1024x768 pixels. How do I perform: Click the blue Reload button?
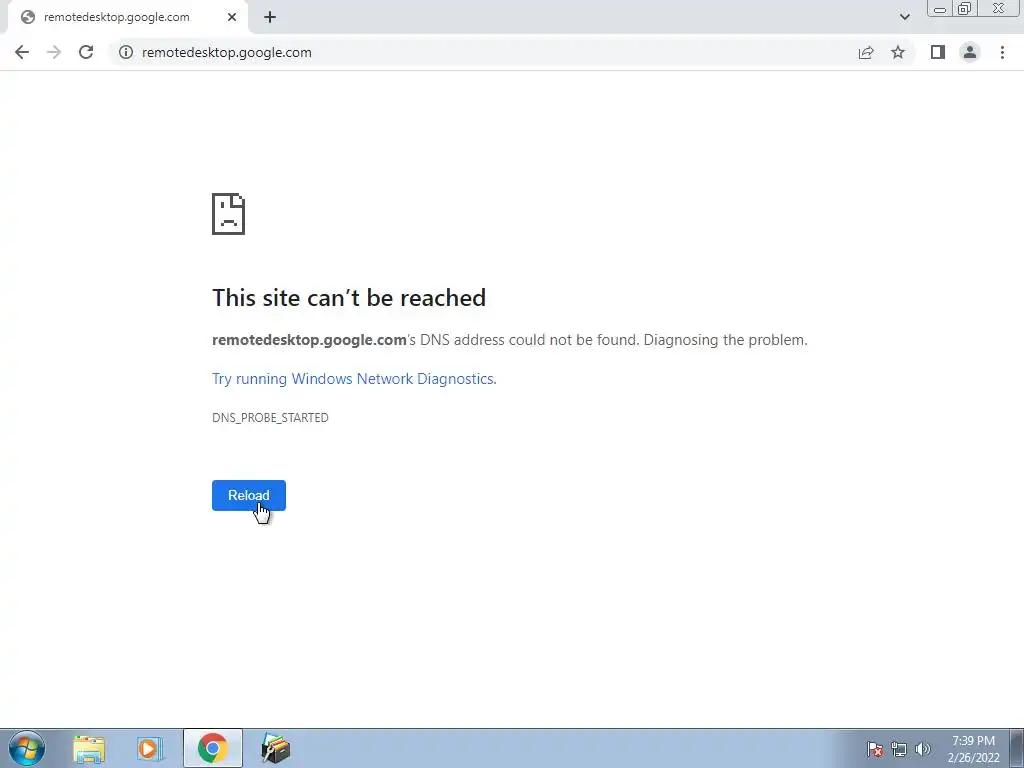pos(249,495)
